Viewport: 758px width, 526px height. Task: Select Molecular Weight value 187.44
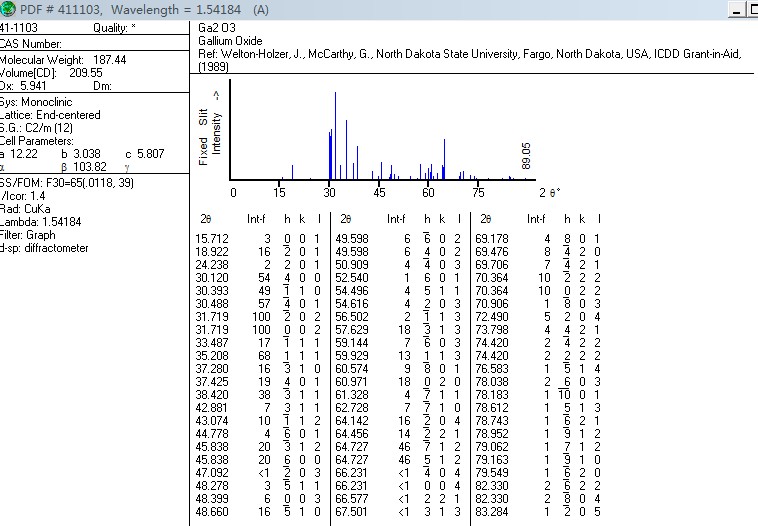click(x=109, y=60)
